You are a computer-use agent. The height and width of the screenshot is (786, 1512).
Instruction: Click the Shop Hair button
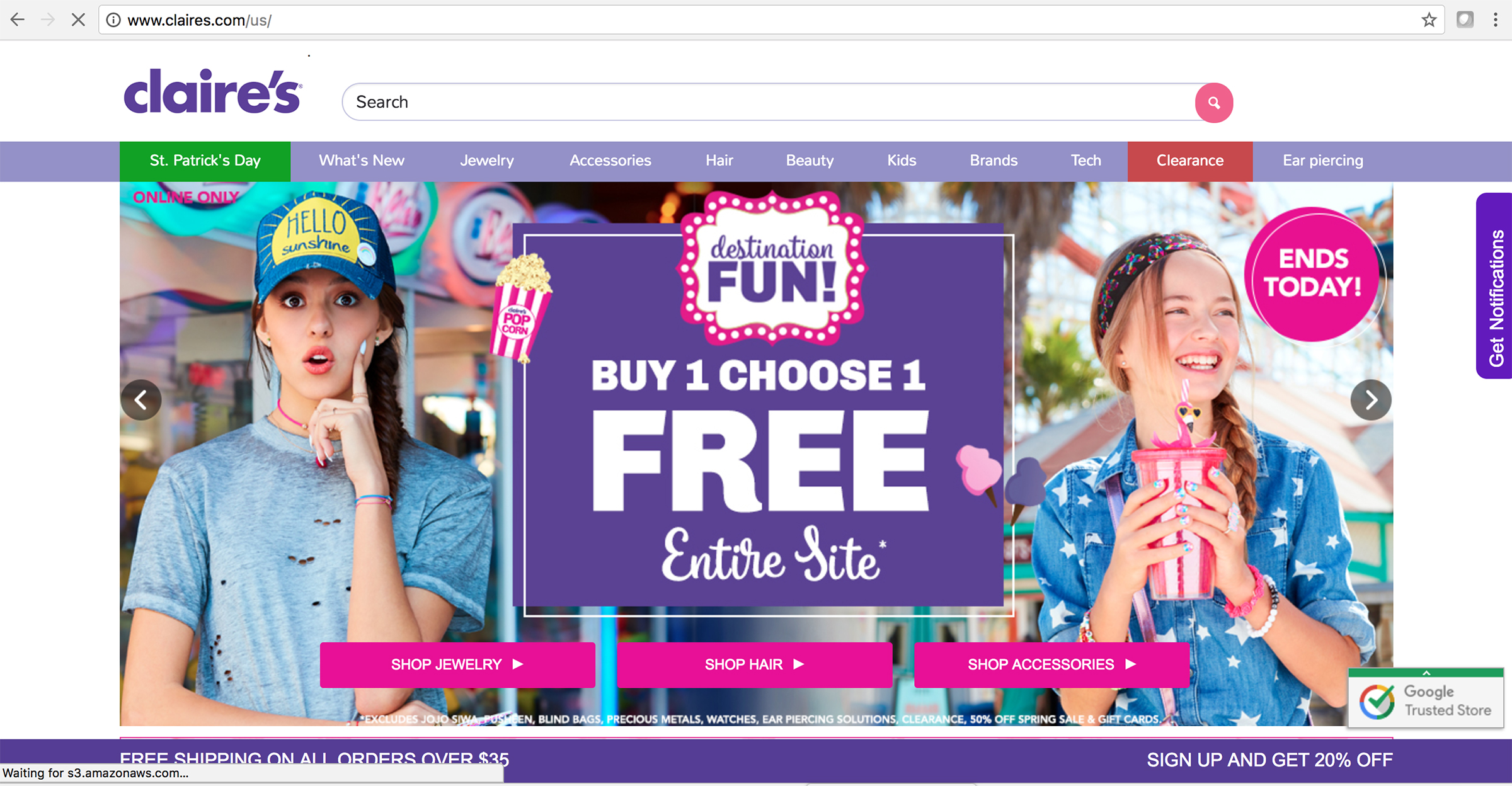[755, 664]
